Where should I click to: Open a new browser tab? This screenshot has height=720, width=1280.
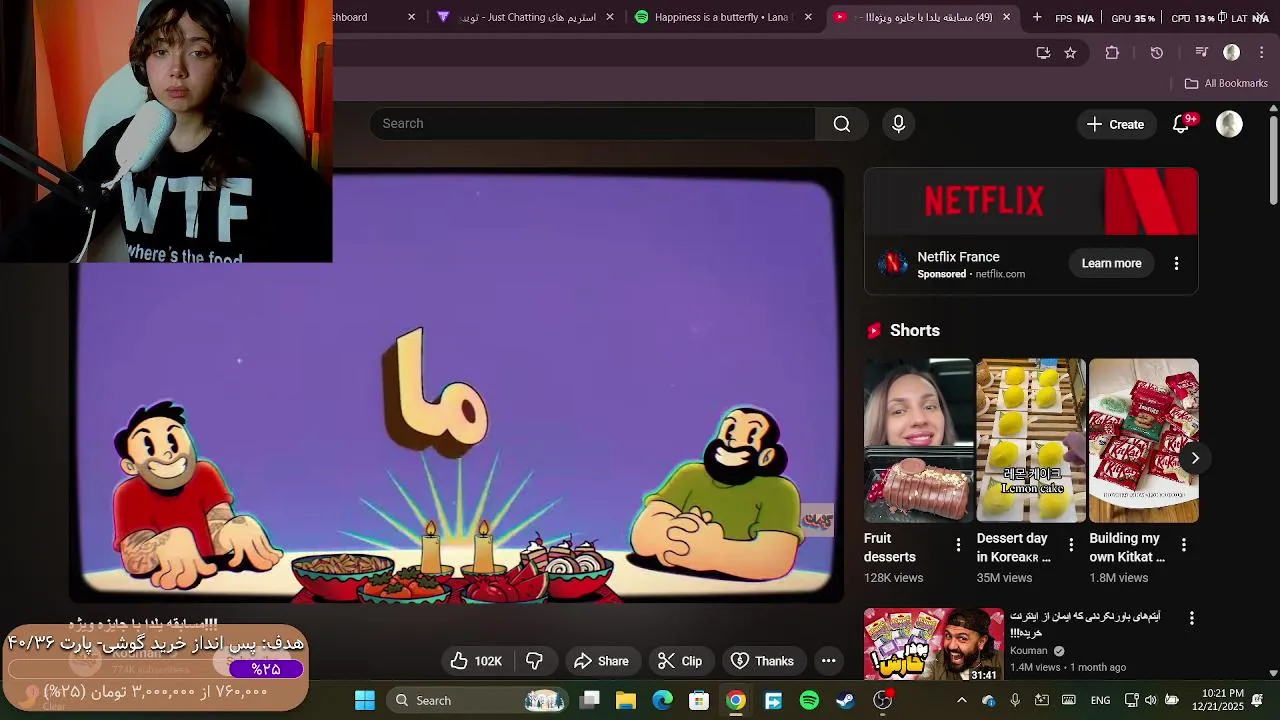point(1037,17)
